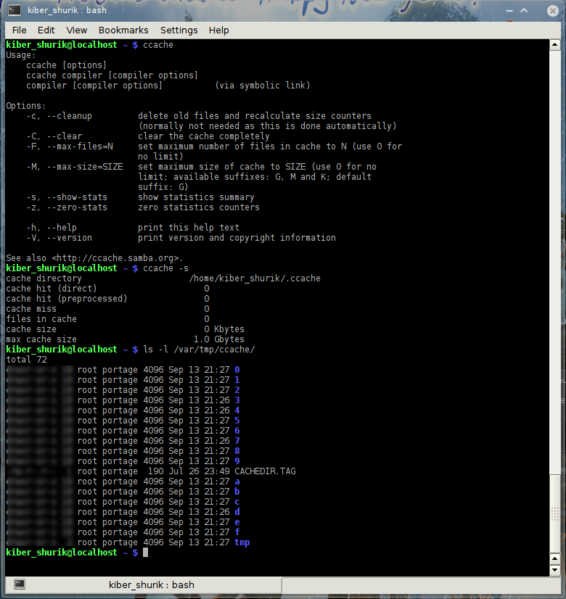Open the File menu
Viewport: 566px width, 599px height.
pyautogui.click(x=19, y=30)
